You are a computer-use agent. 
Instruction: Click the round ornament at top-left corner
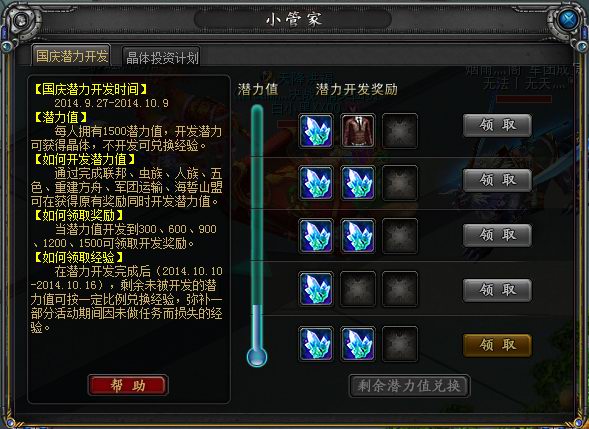(21, 19)
